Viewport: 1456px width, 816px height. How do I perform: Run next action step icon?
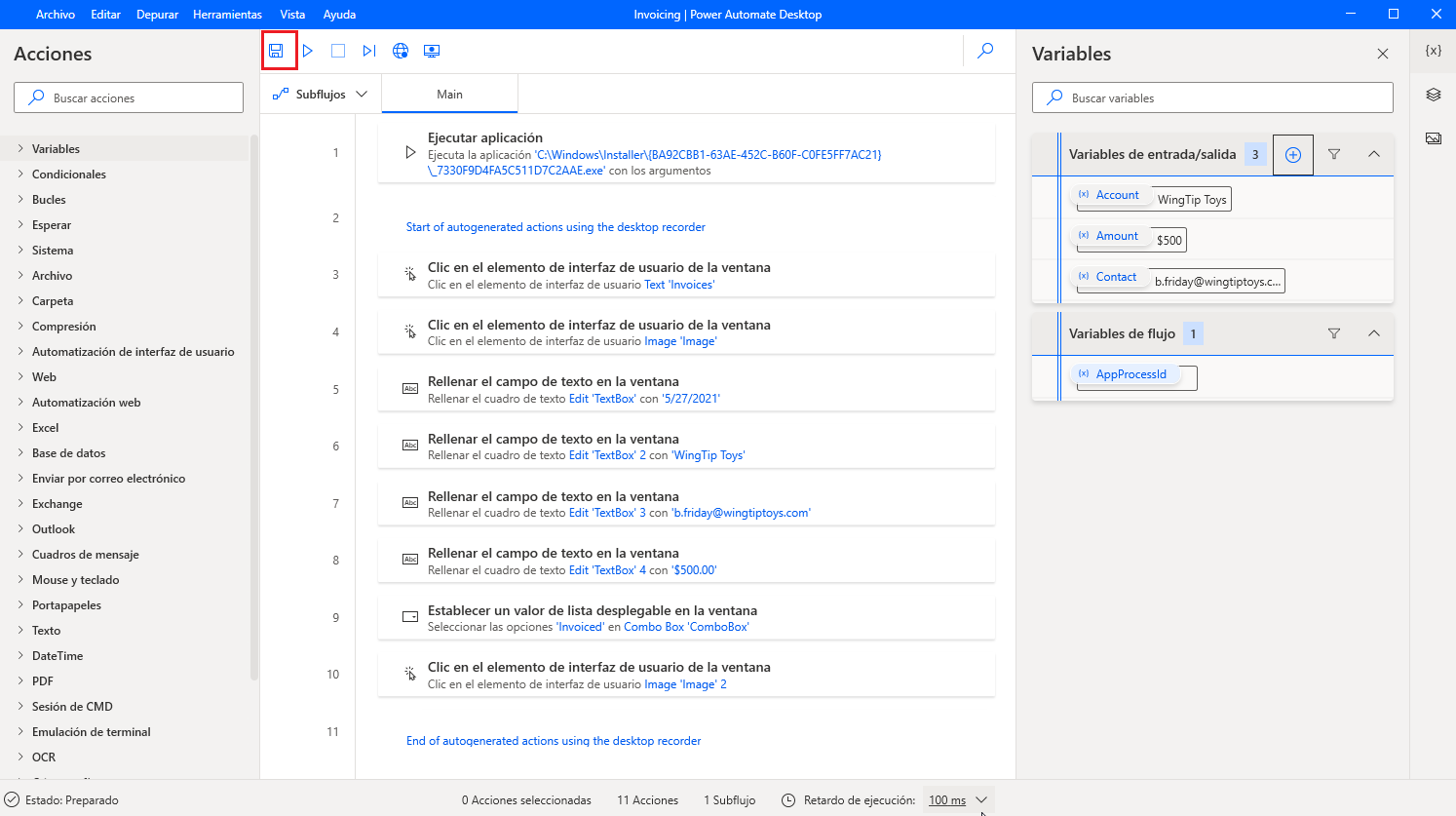coord(369,51)
